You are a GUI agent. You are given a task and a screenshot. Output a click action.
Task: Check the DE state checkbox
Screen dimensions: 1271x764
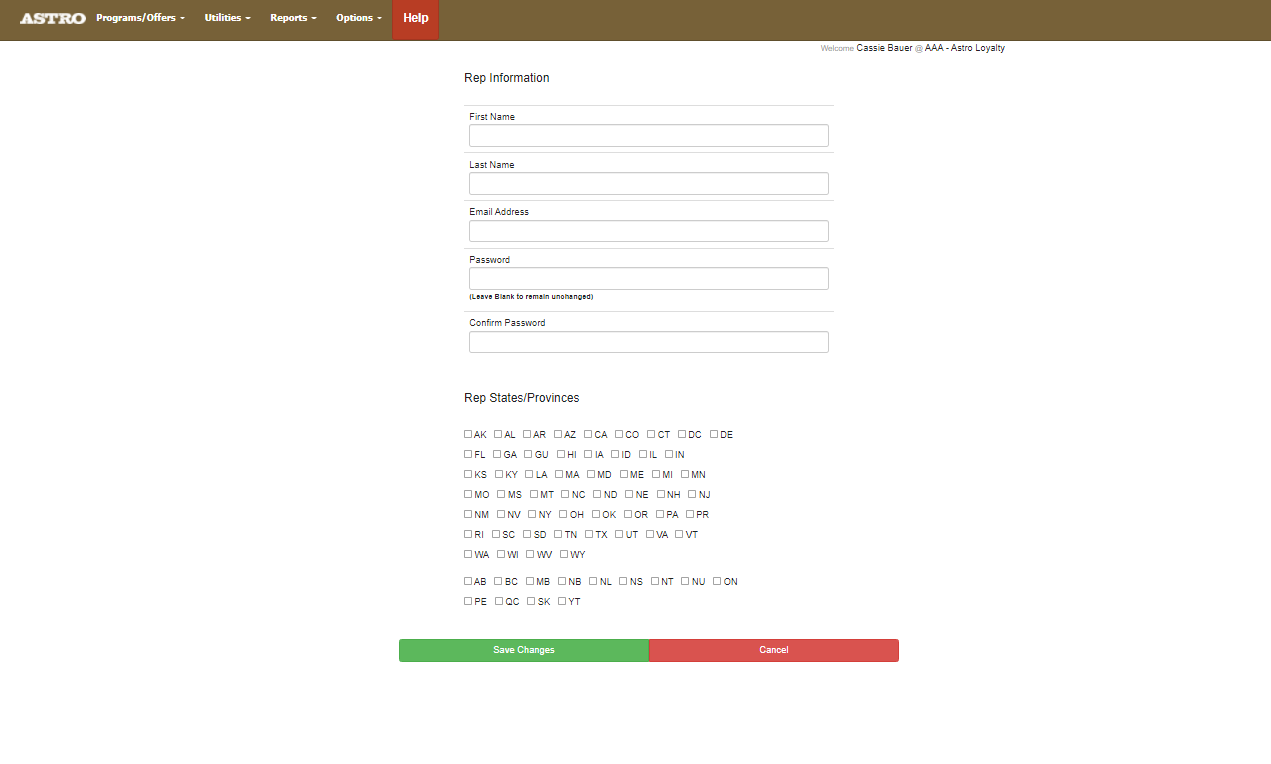tap(714, 434)
